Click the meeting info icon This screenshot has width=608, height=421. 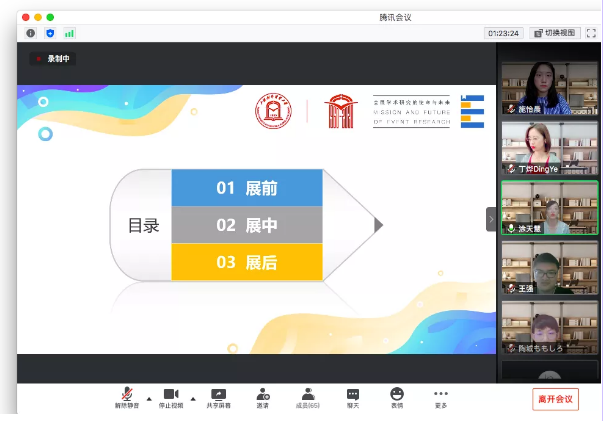click(30, 33)
